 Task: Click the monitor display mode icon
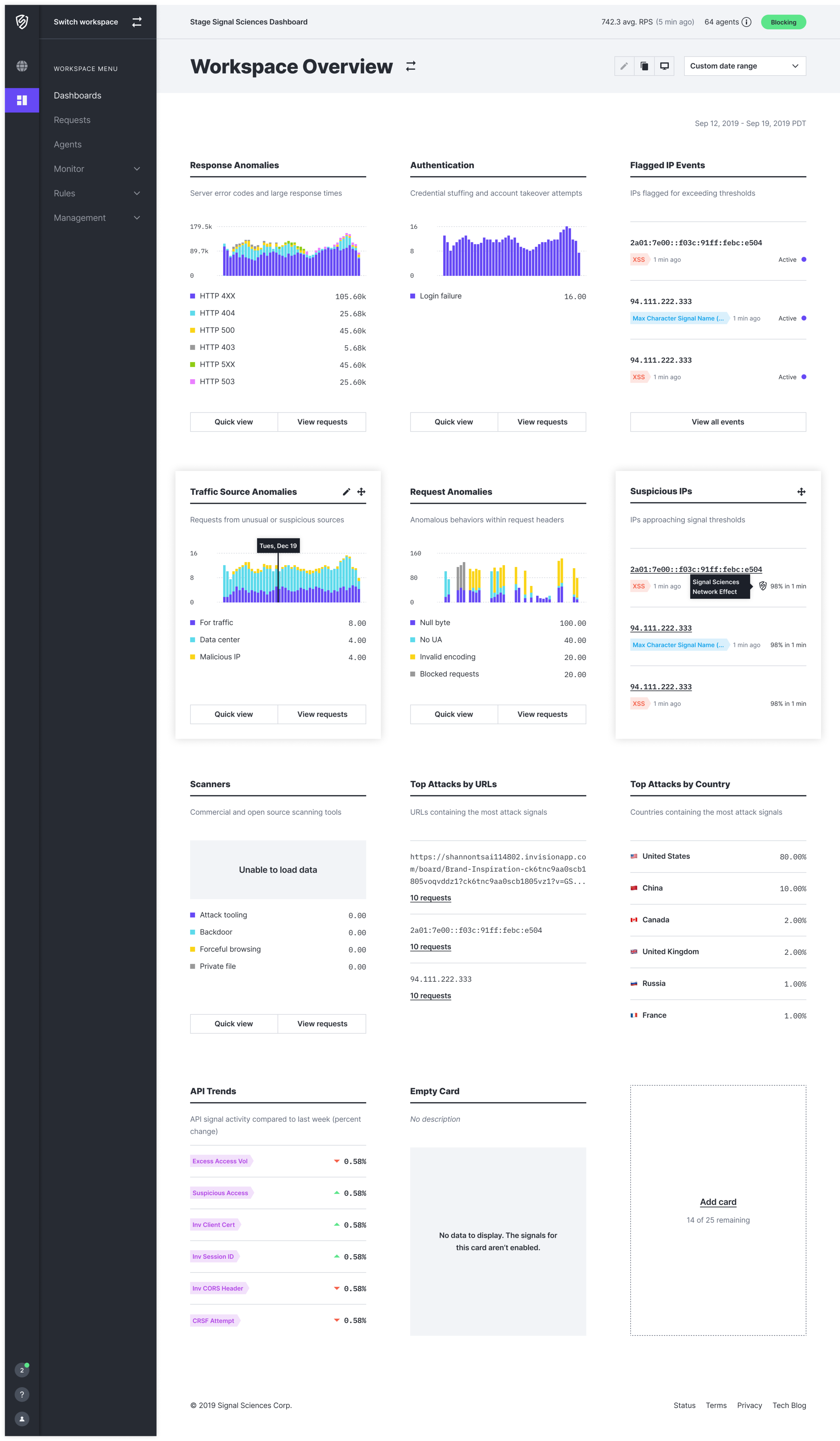664,66
